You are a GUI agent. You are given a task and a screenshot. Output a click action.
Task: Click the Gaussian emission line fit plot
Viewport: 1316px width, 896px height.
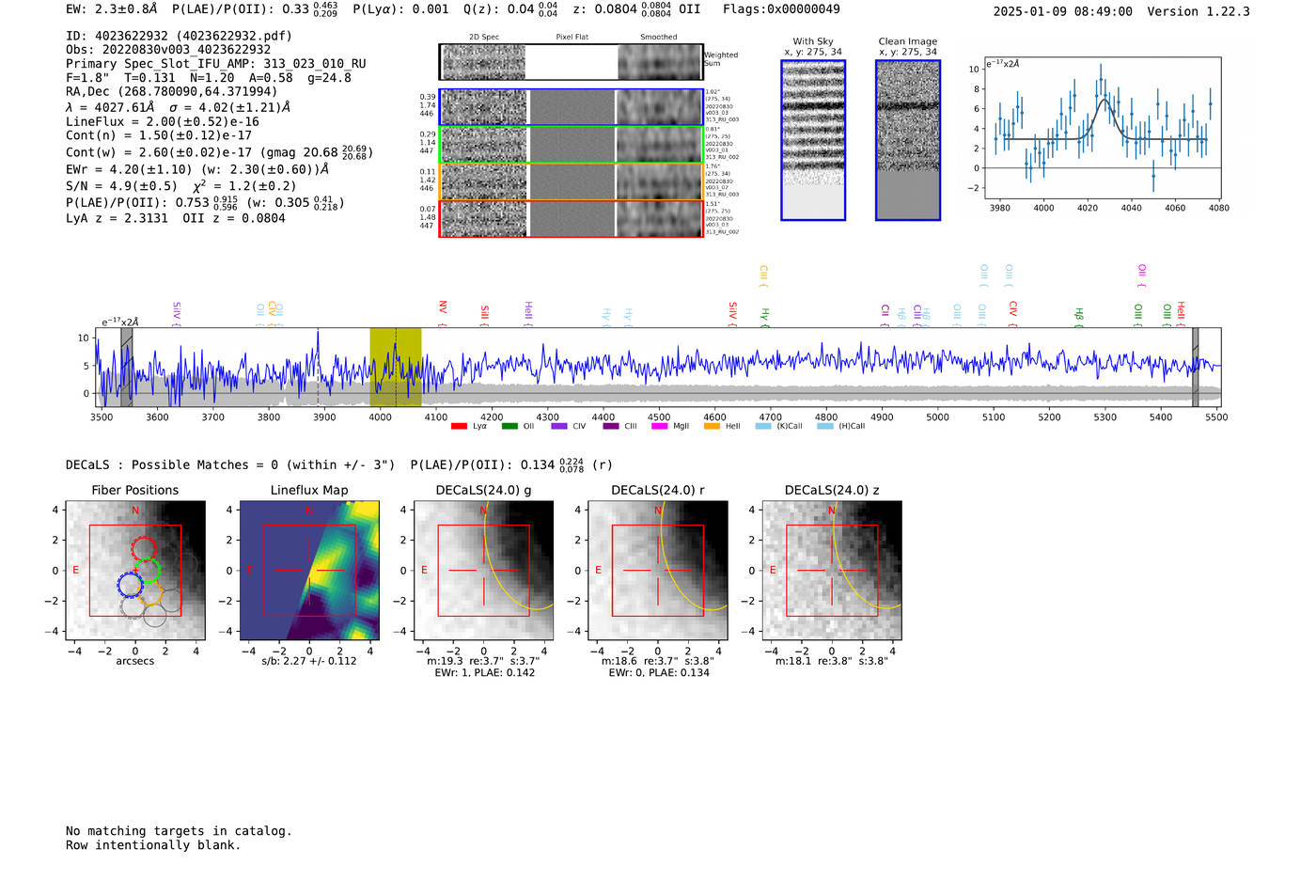tap(1103, 128)
